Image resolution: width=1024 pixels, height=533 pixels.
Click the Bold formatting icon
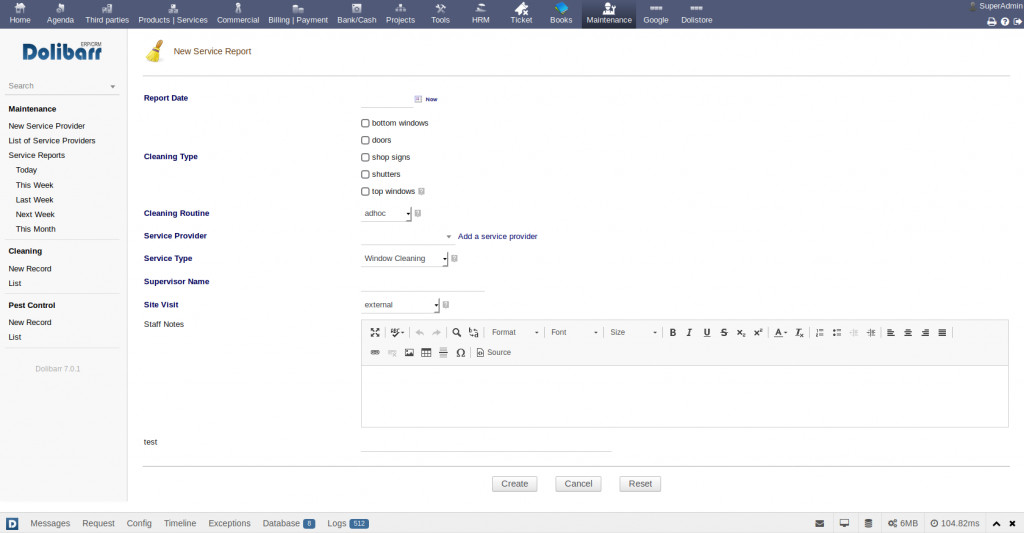(x=673, y=332)
